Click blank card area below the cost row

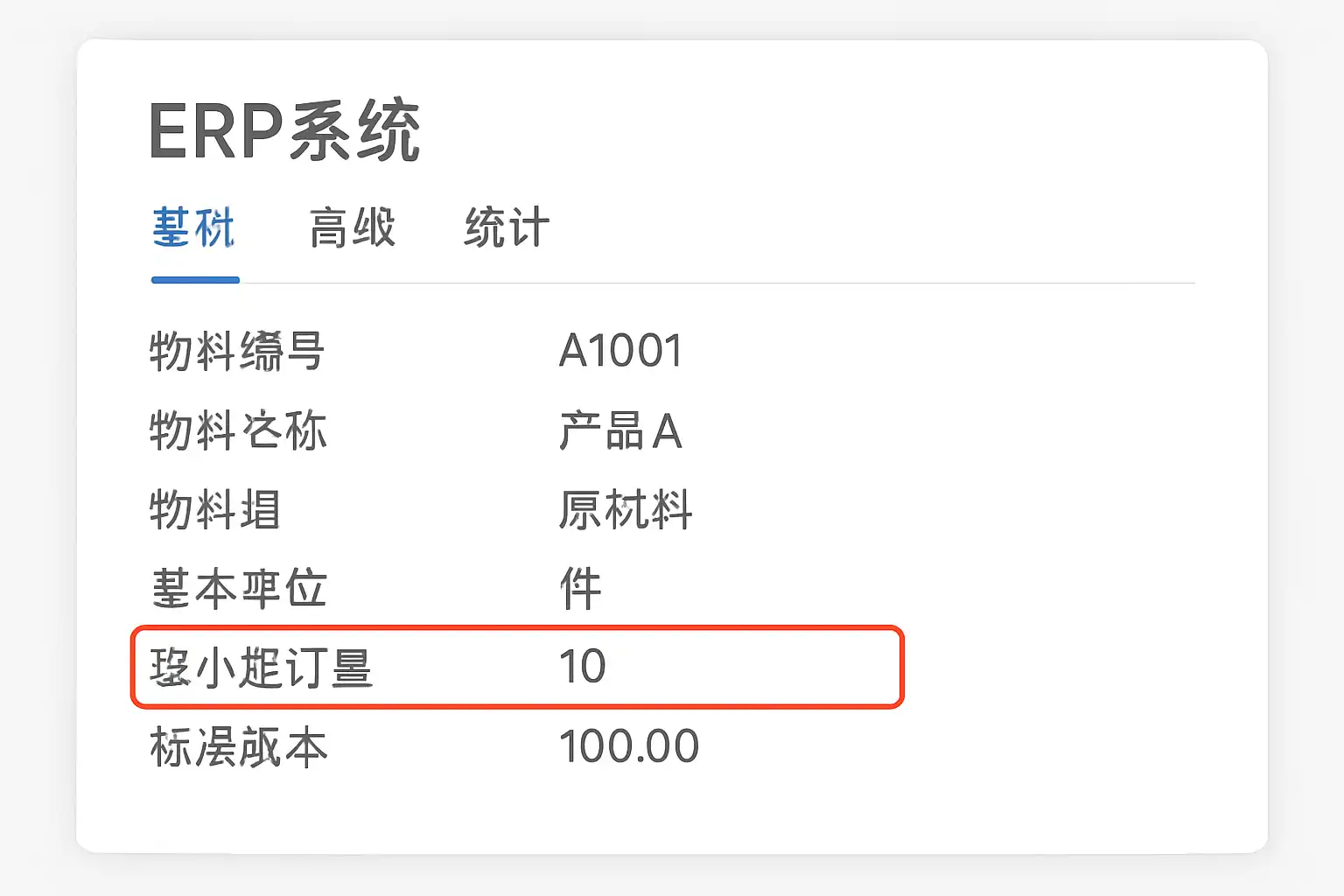pyautogui.click(x=665, y=814)
